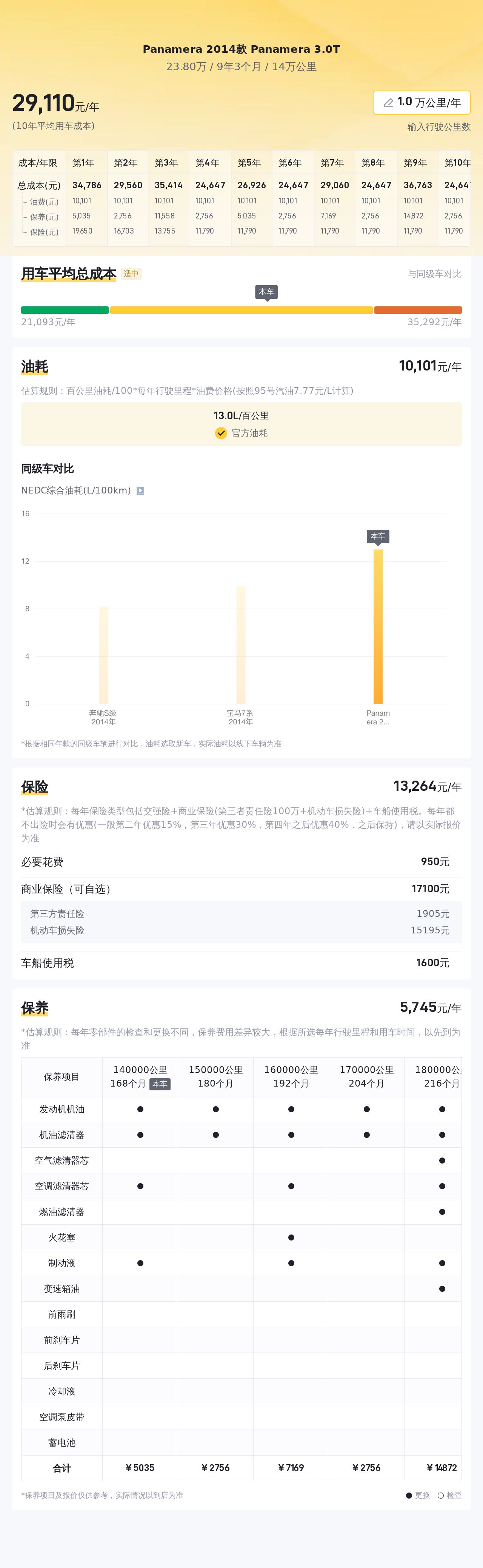Click the Panamera 2014款 Panamera 3.0T title
Screen dimensions: 483x1568
point(241,49)
